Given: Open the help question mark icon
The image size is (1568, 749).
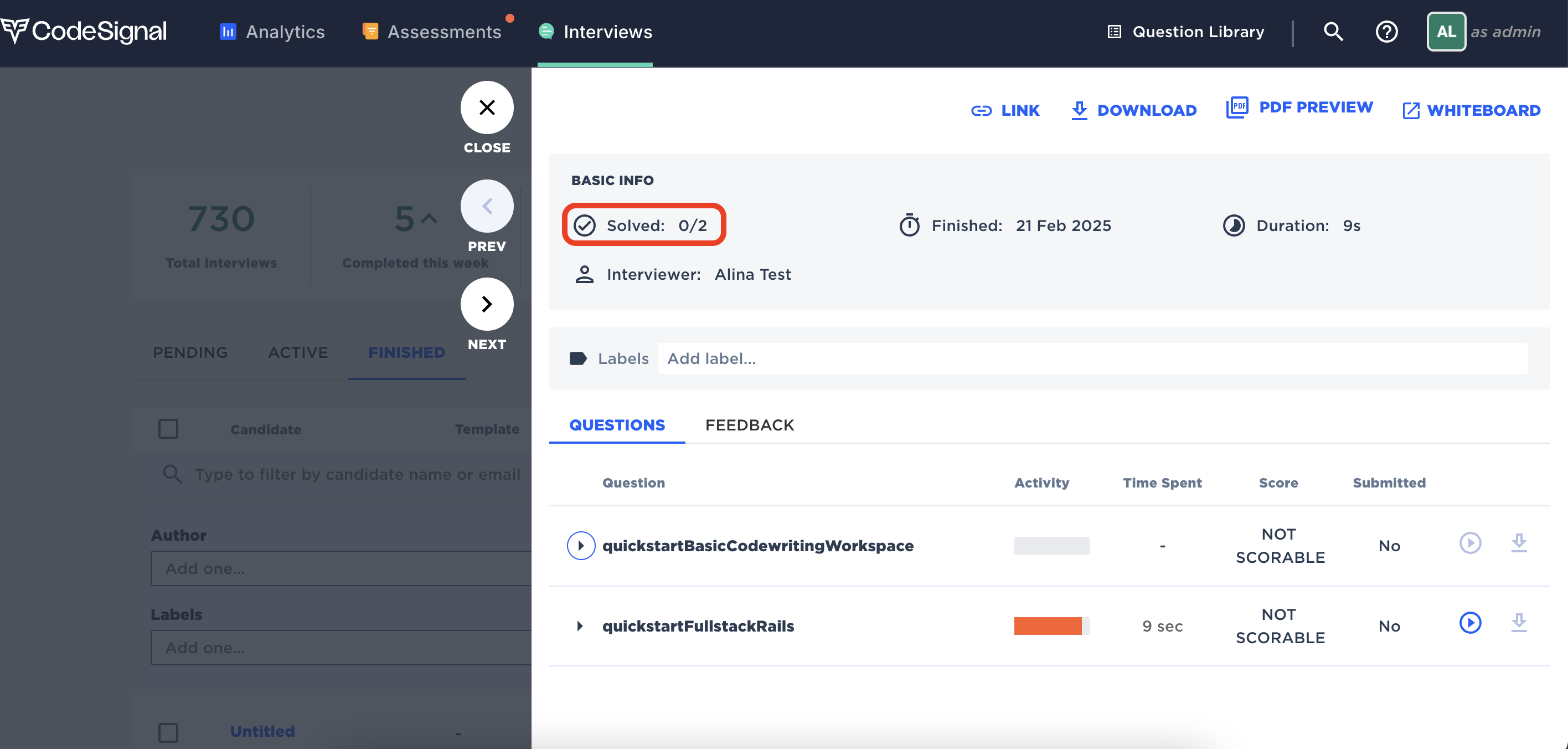Looking at the screenshot, I should click(1386, 32).
